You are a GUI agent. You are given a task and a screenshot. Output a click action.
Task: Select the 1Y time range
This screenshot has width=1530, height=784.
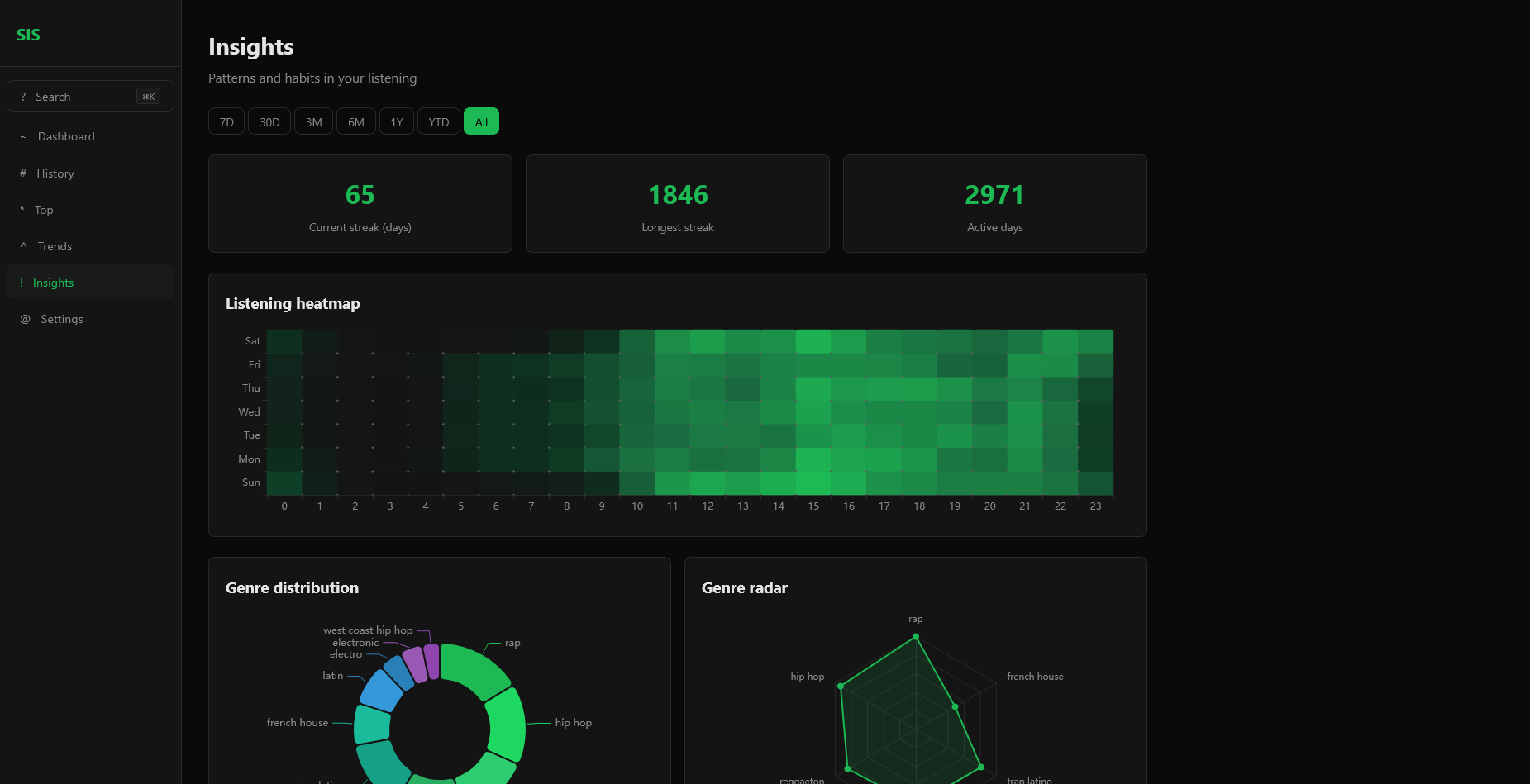click(x=397, y=122)
